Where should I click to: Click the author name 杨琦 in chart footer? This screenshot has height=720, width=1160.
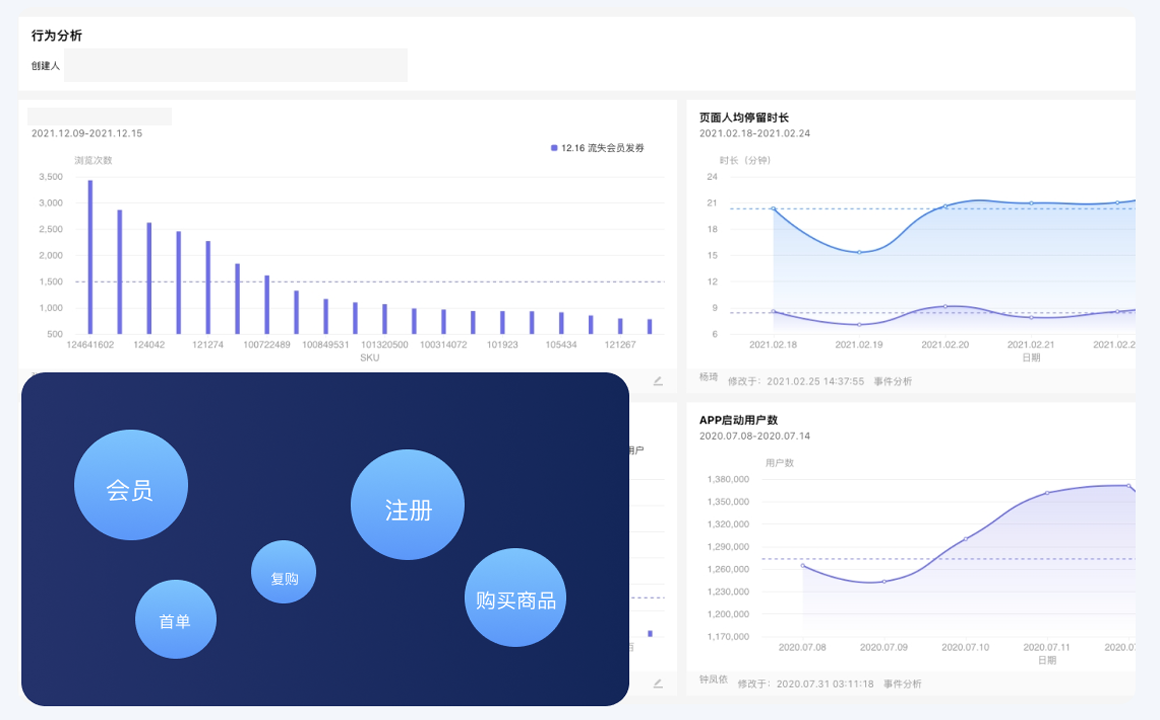(x=709, y=378)
